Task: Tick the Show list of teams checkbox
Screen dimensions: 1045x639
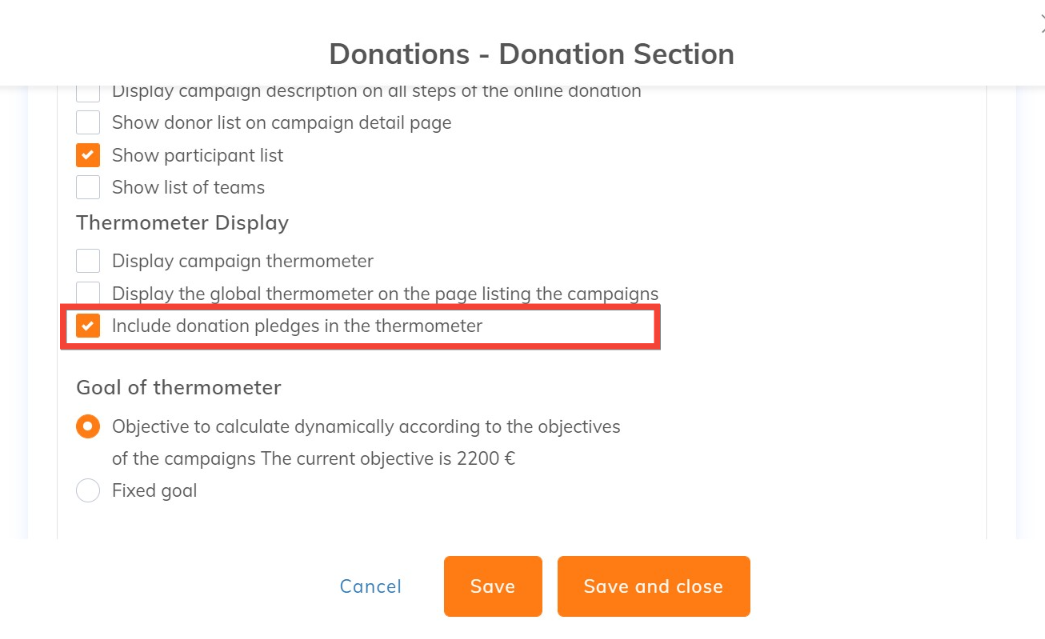Action: [x=88, y=187]
